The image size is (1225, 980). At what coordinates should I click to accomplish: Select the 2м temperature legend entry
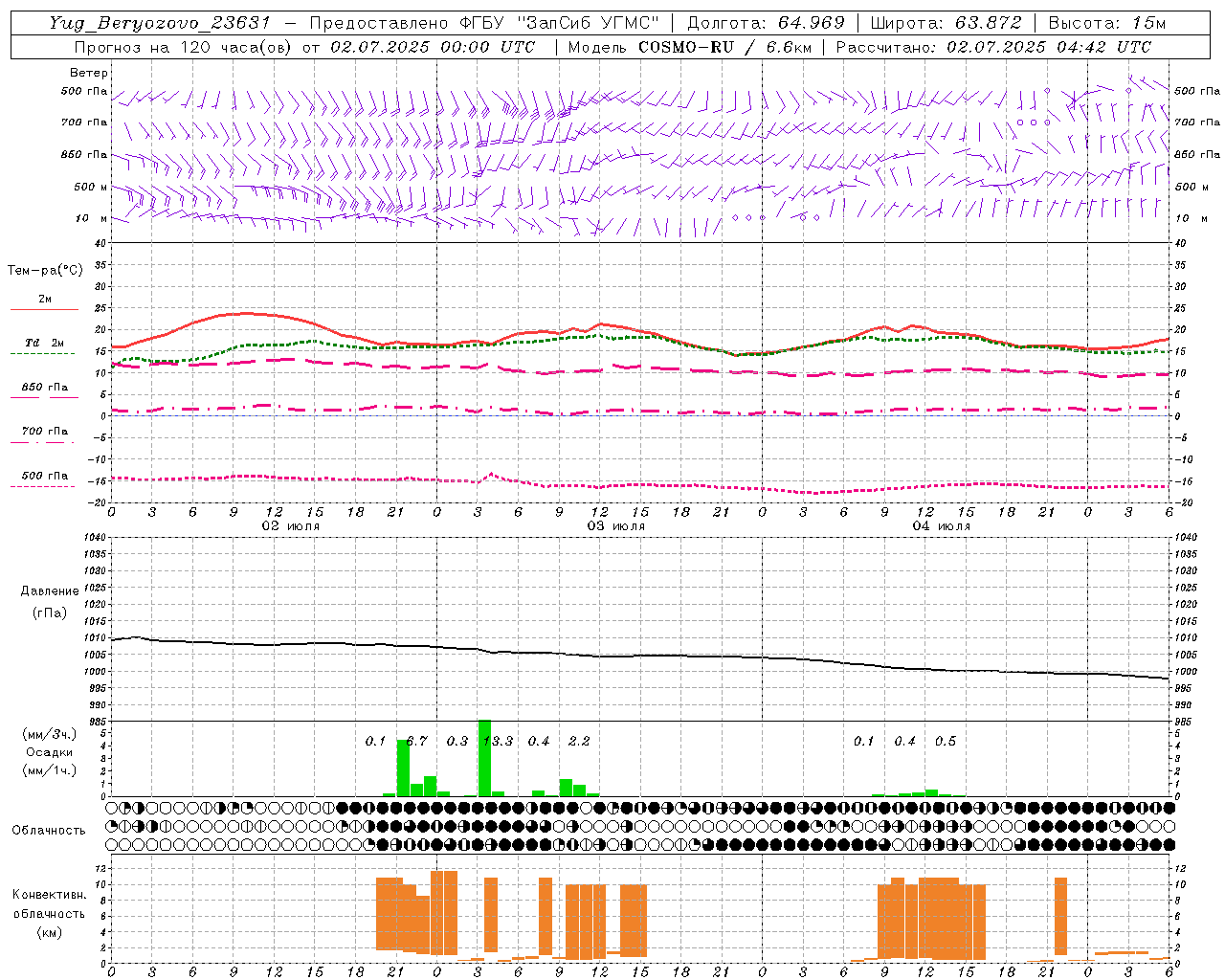pyautogui.click(x=45, y=299)
